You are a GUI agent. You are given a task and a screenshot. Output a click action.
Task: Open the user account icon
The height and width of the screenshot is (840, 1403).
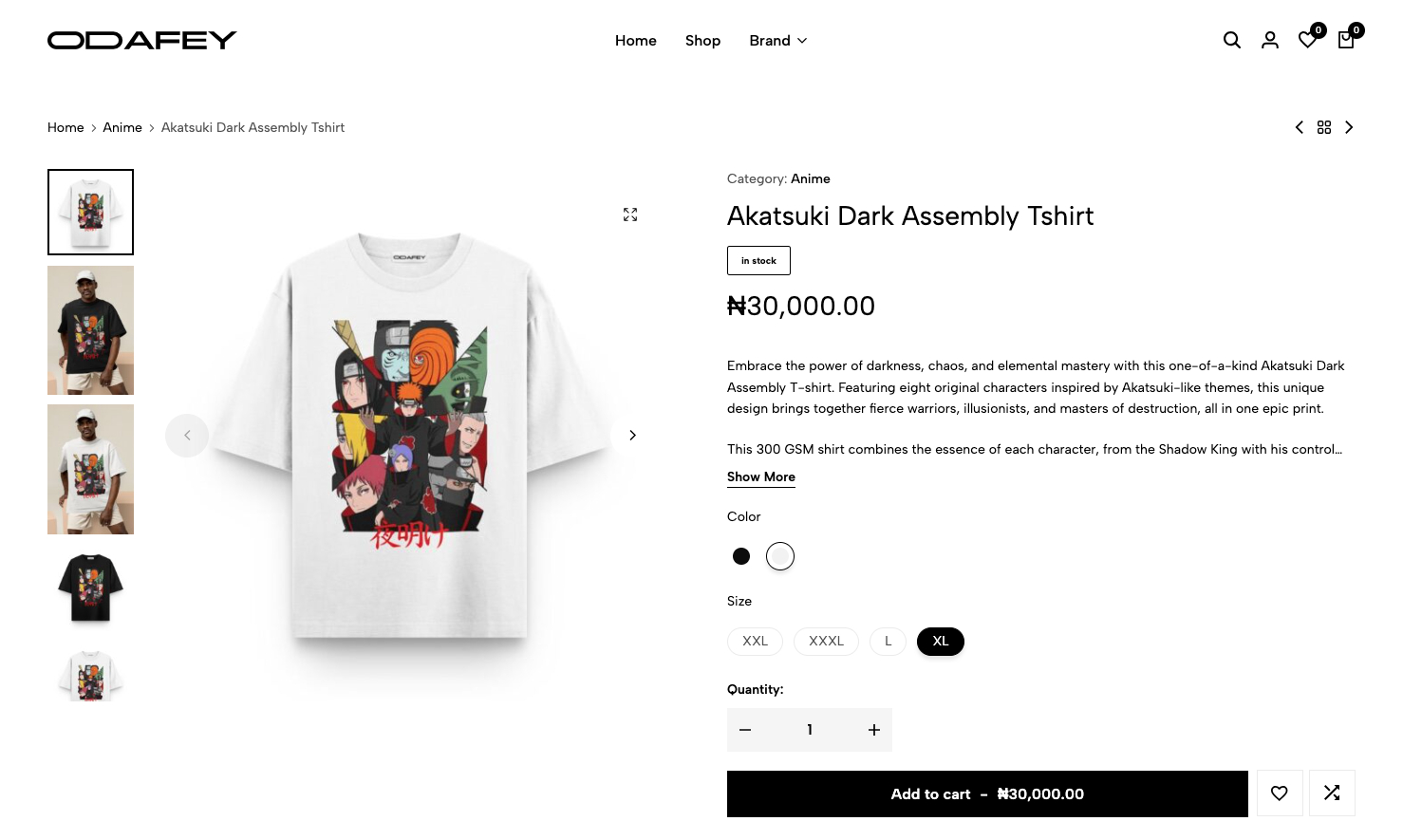1269,40
